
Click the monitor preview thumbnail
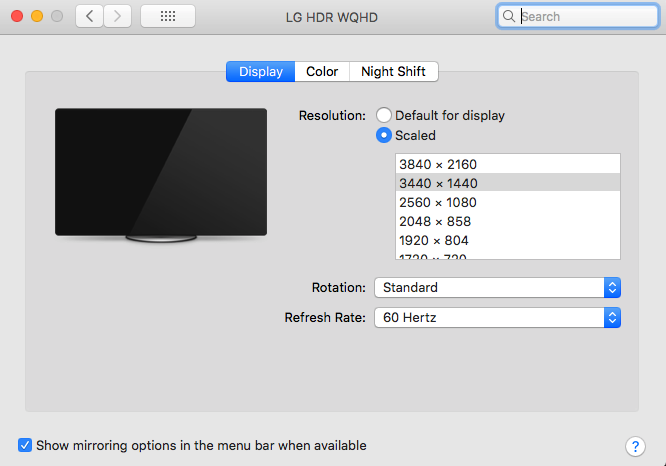tap(161, 175)
